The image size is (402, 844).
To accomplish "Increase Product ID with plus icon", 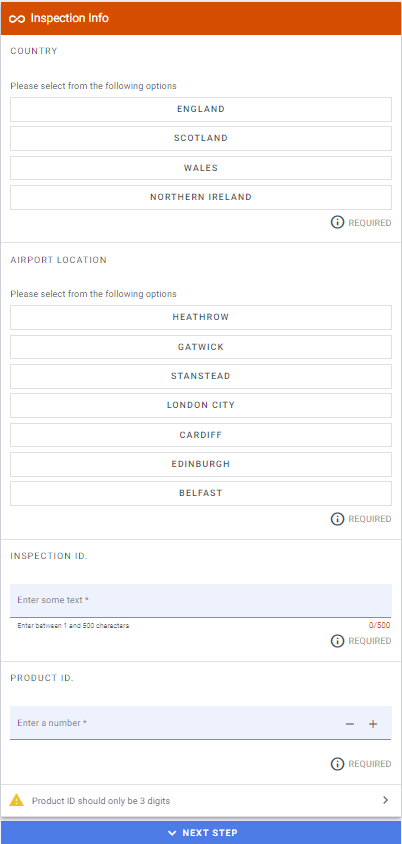I will (373, 724).
